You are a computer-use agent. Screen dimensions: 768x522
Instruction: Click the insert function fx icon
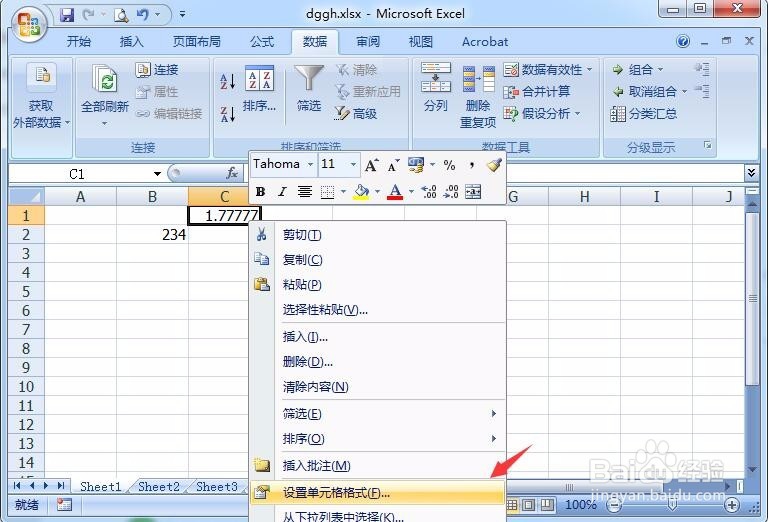(232, 173)
